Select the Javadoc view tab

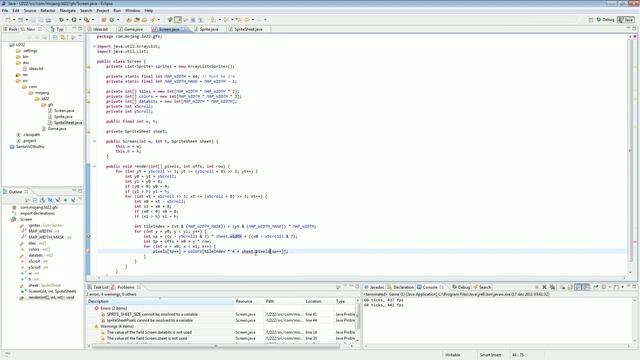point(374,287)
